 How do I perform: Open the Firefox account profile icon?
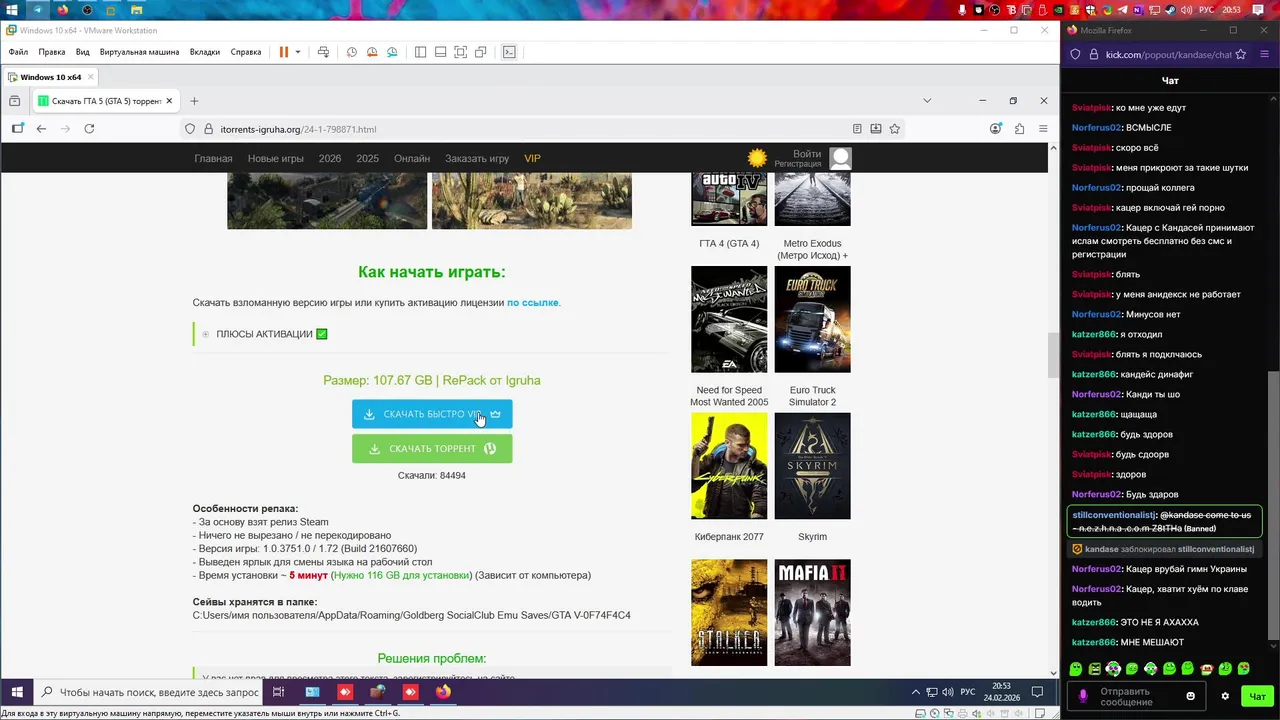pos(995,129)
